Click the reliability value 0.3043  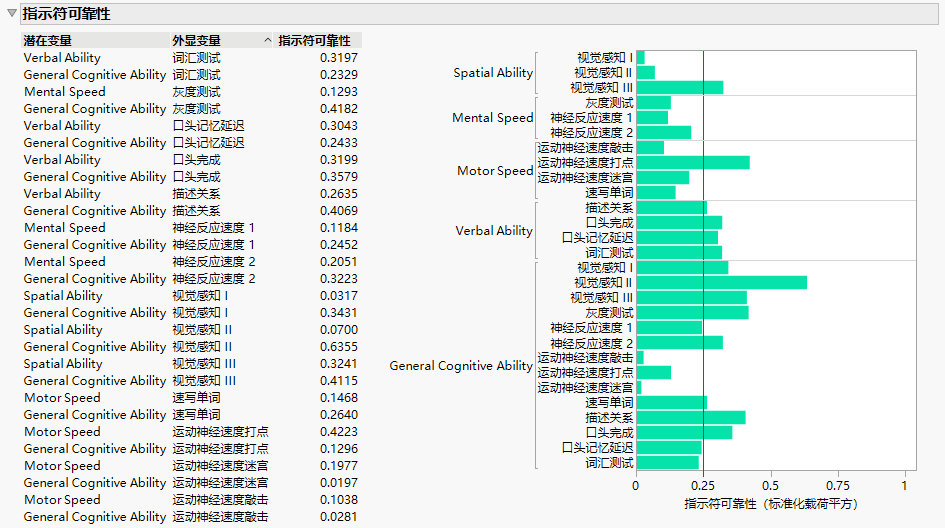click(339, 125)
